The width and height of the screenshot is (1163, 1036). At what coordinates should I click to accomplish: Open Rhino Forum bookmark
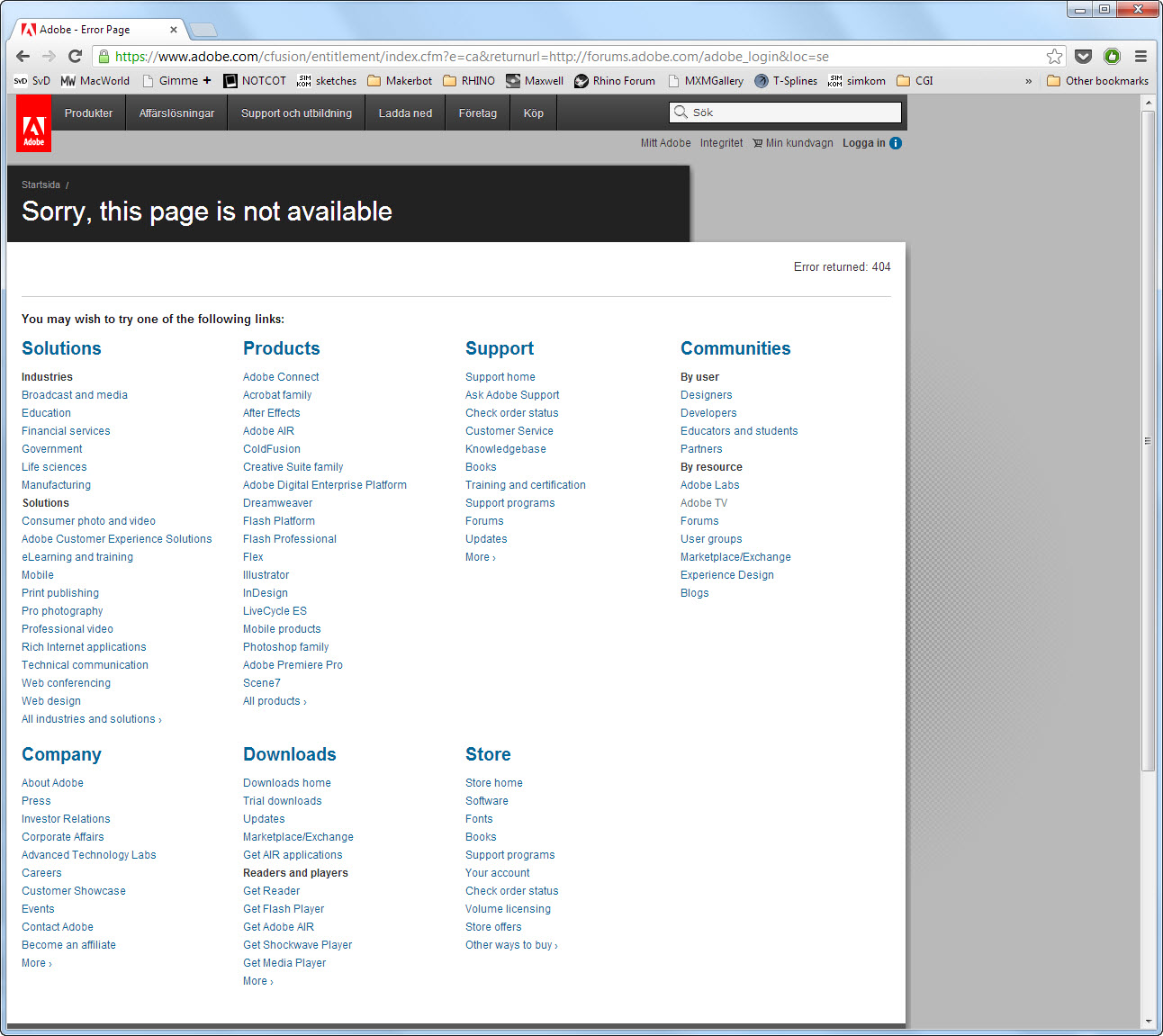pyautogui.click(x=615, y=81)
